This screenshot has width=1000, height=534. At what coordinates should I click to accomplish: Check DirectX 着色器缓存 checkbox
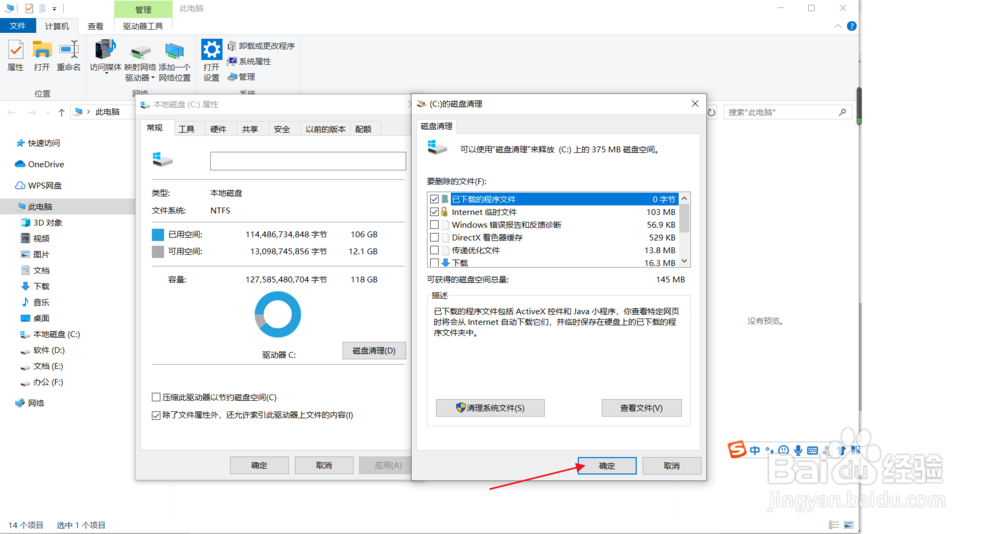pyautogui.click(x=434, y=237)
